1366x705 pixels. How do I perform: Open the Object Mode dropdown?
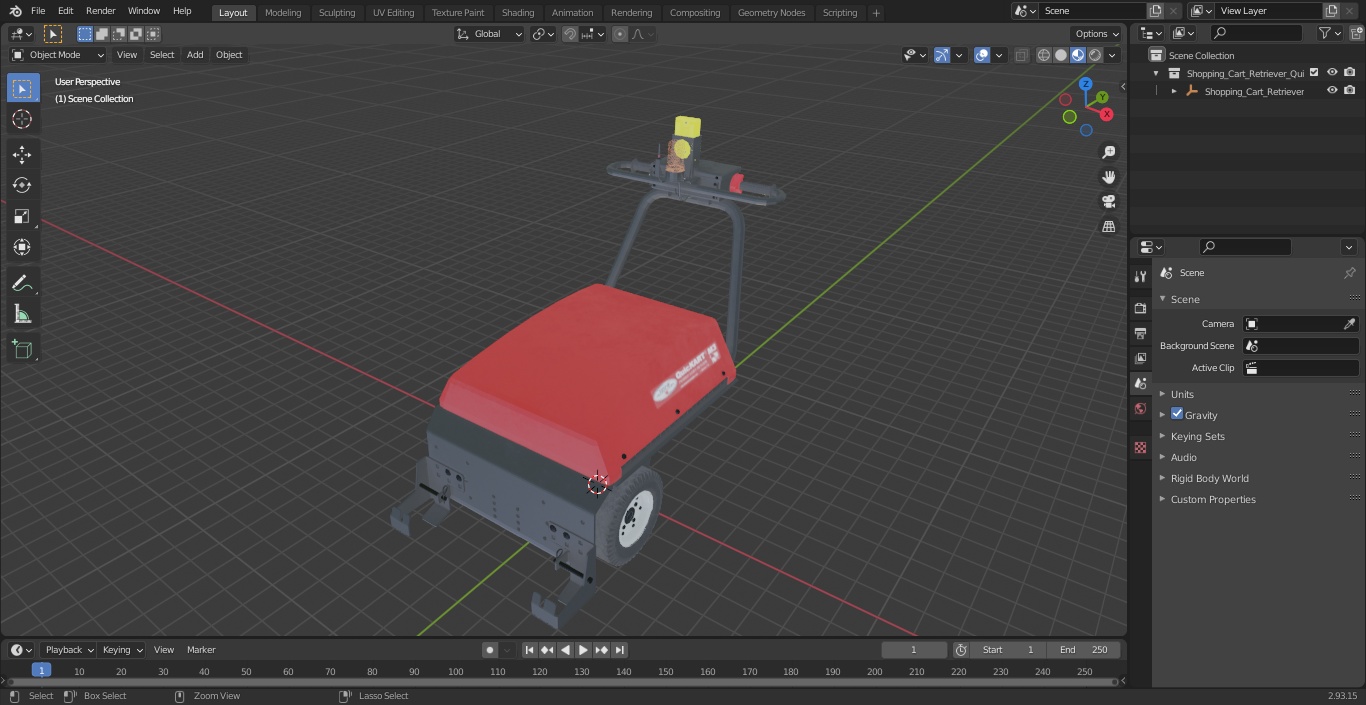point(58,55)
